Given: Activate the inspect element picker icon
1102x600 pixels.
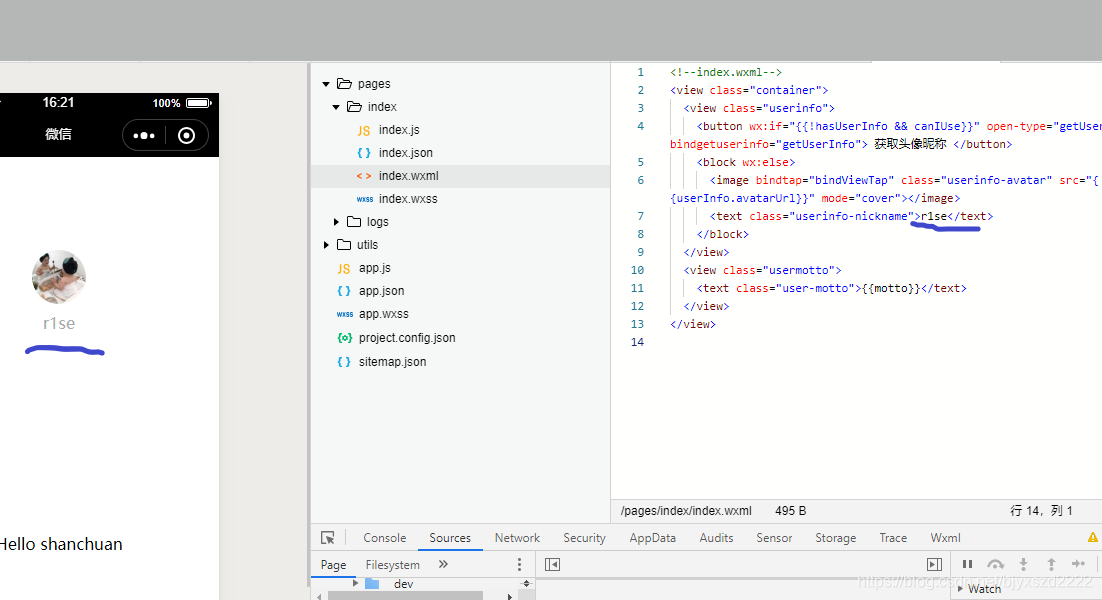Looking at the screenshot, I should click(x=328, y=537).
